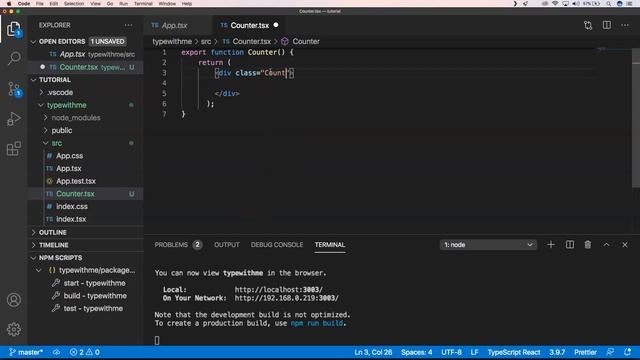Open App.css in the file tree

(69, 156)
